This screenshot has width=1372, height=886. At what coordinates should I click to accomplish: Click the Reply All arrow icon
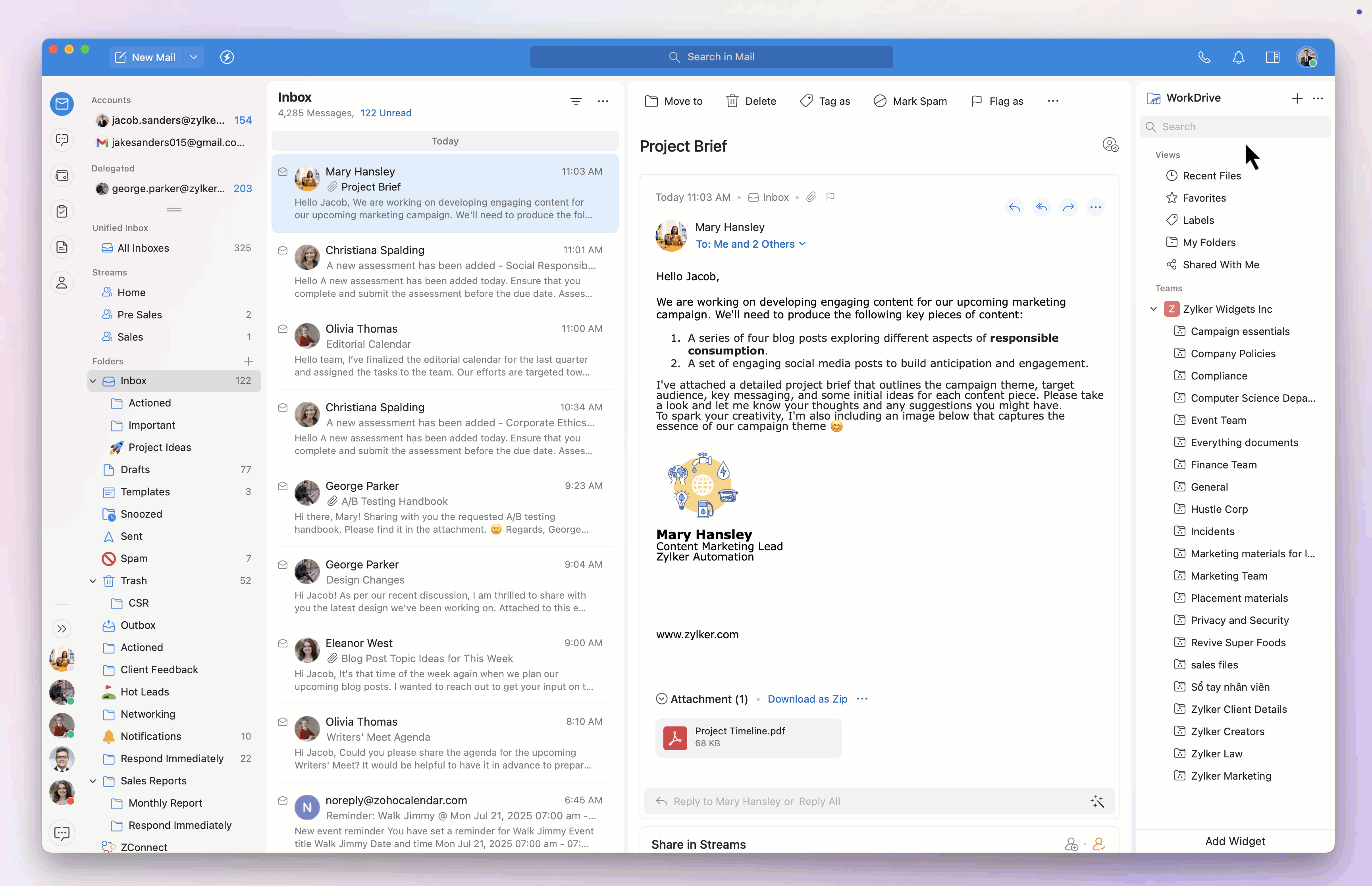tap(1041, 207)
